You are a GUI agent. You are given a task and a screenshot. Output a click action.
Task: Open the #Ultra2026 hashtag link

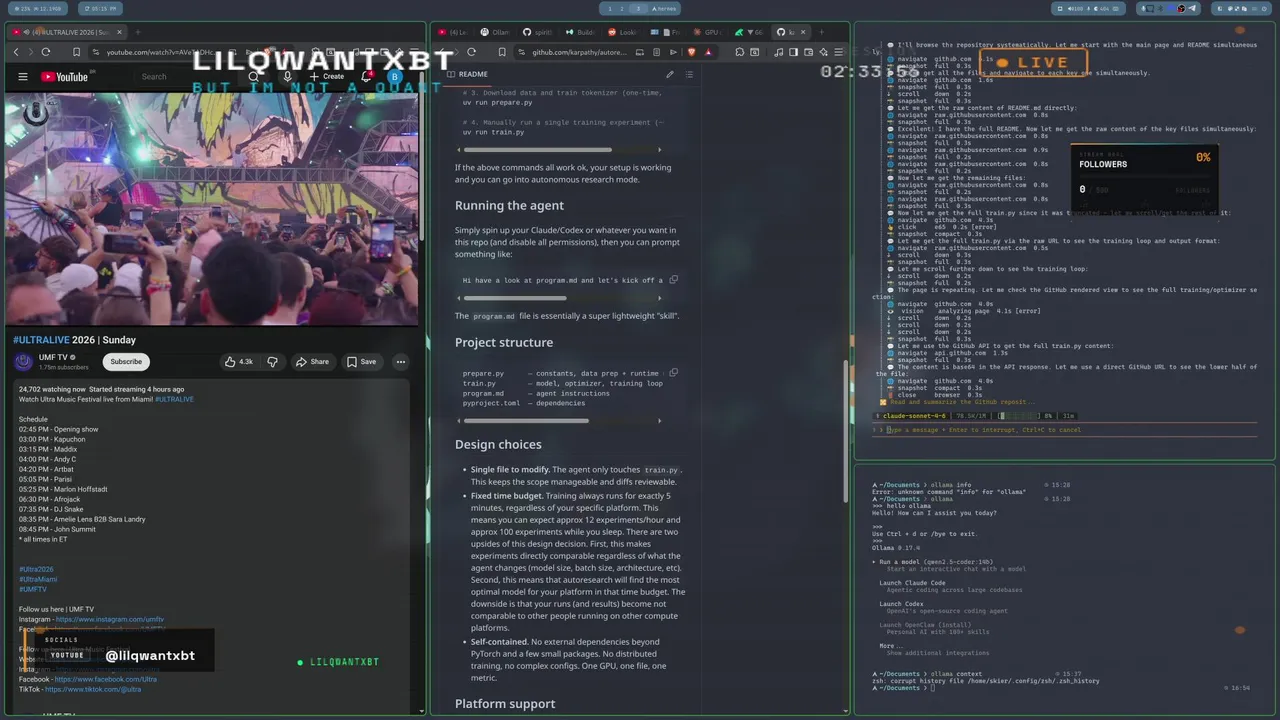click(36, 569)
